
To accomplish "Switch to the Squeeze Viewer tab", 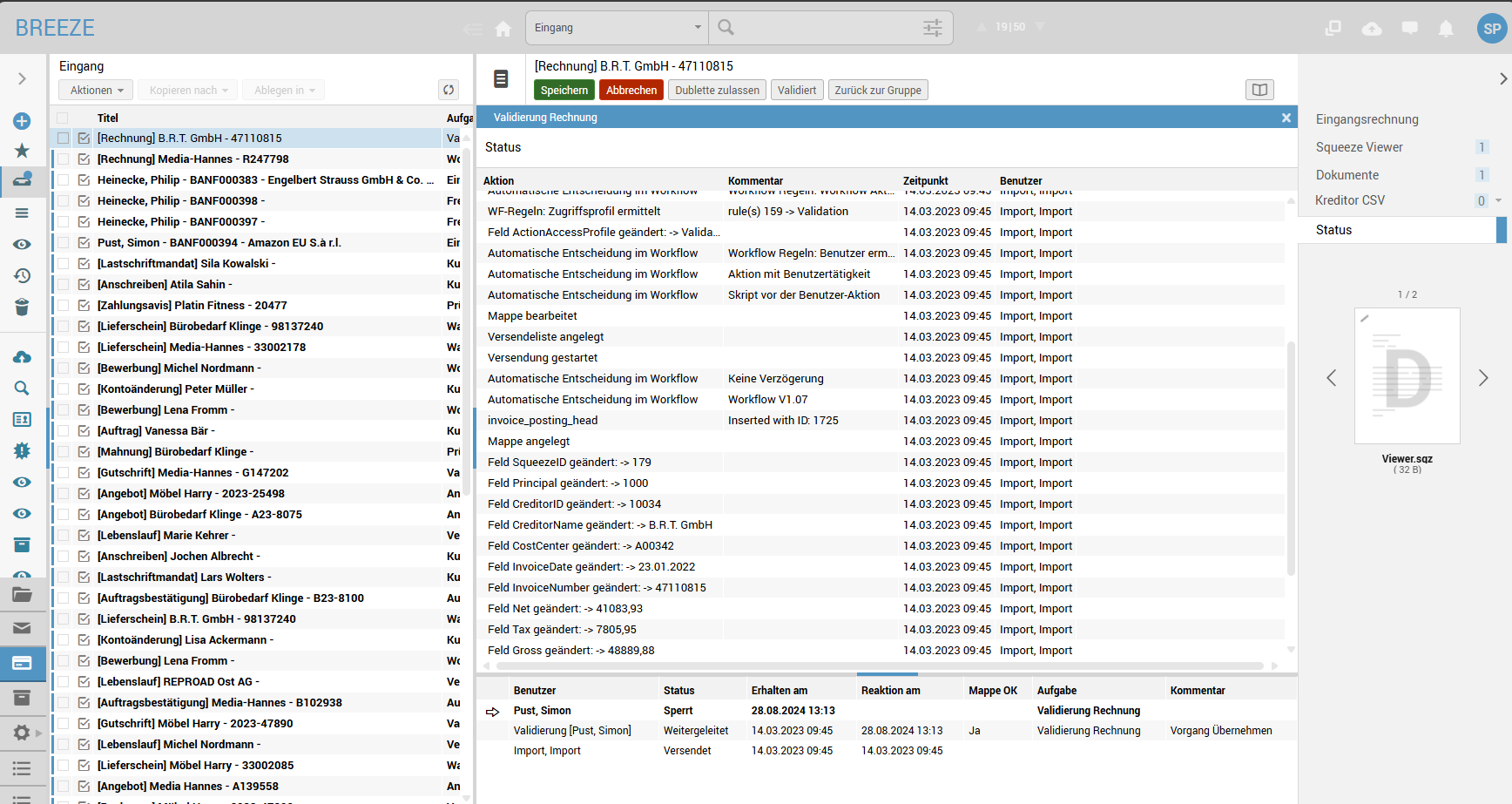I will [1359, 147].
